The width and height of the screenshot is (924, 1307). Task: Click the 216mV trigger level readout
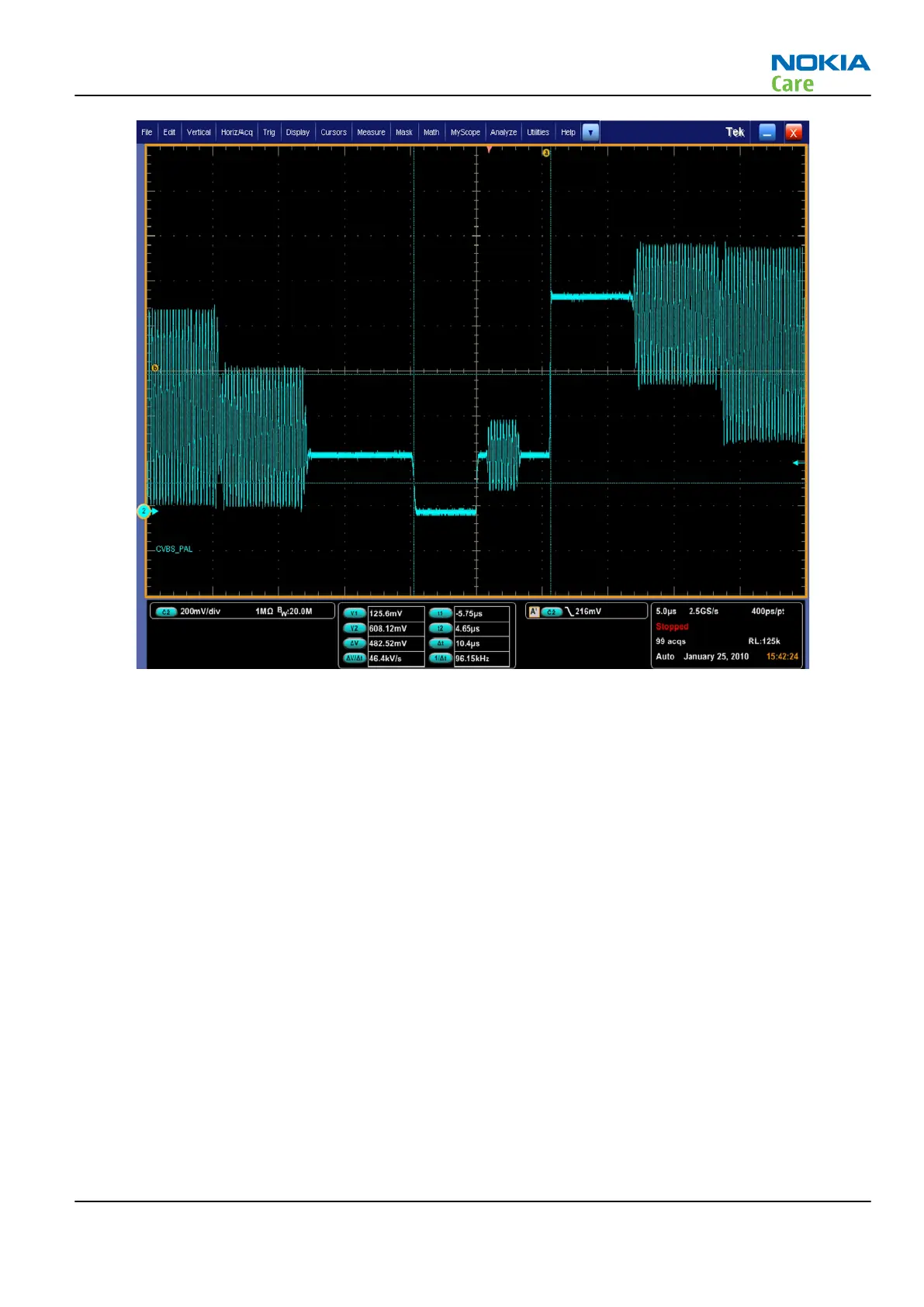(588, 612)
